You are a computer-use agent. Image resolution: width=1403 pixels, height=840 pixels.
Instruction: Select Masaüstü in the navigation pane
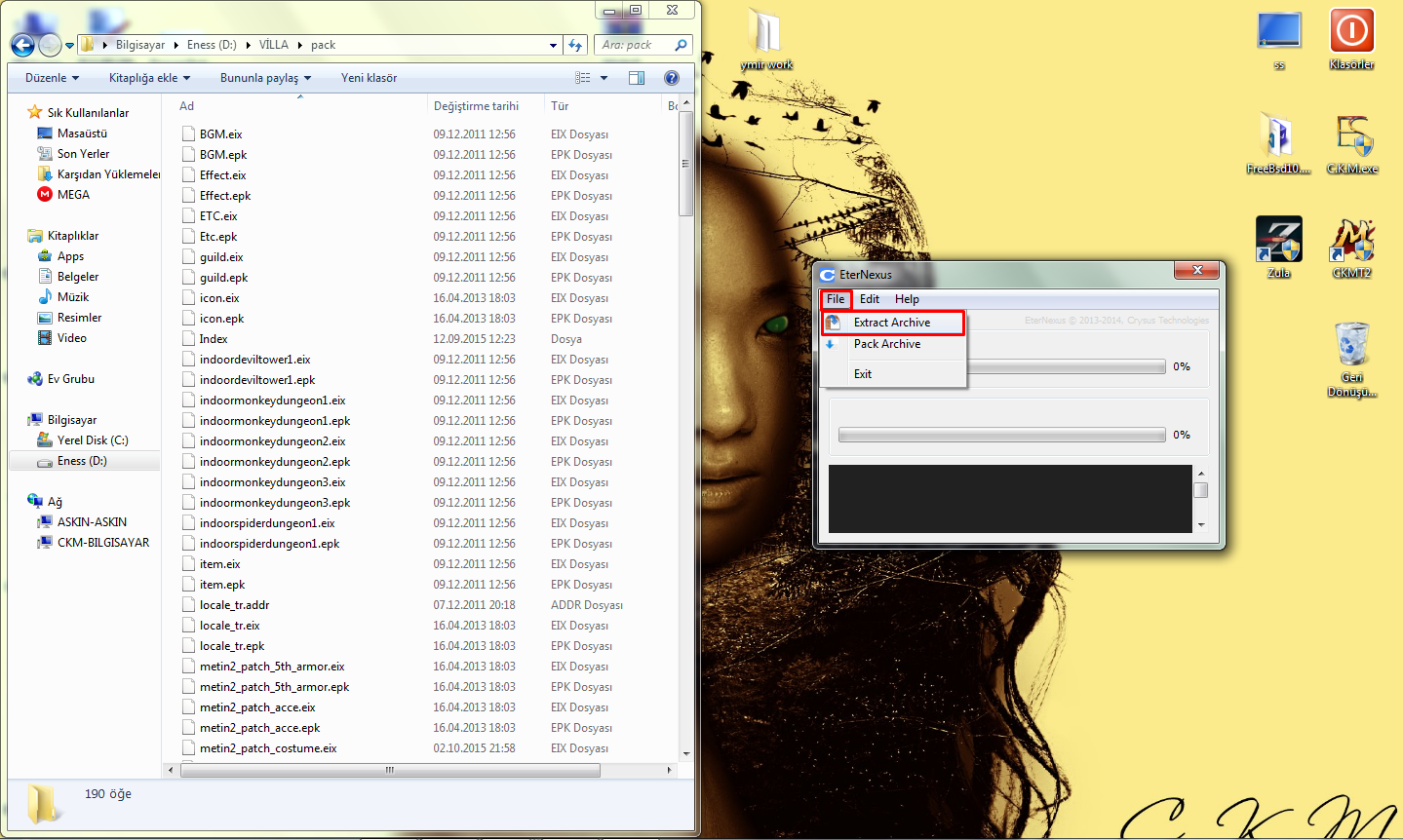click(72, 134)
